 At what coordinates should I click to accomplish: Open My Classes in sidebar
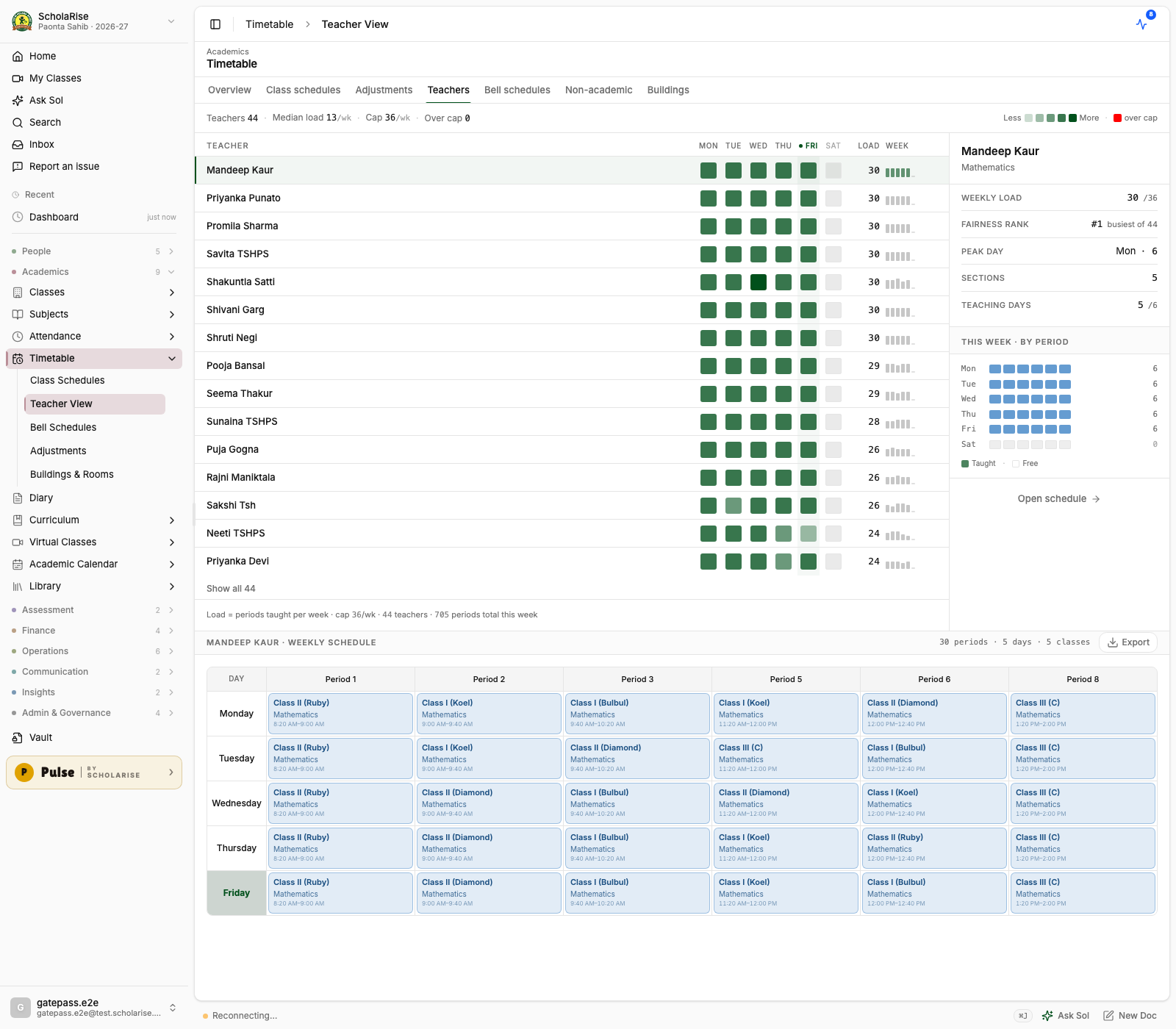[94, 78]
